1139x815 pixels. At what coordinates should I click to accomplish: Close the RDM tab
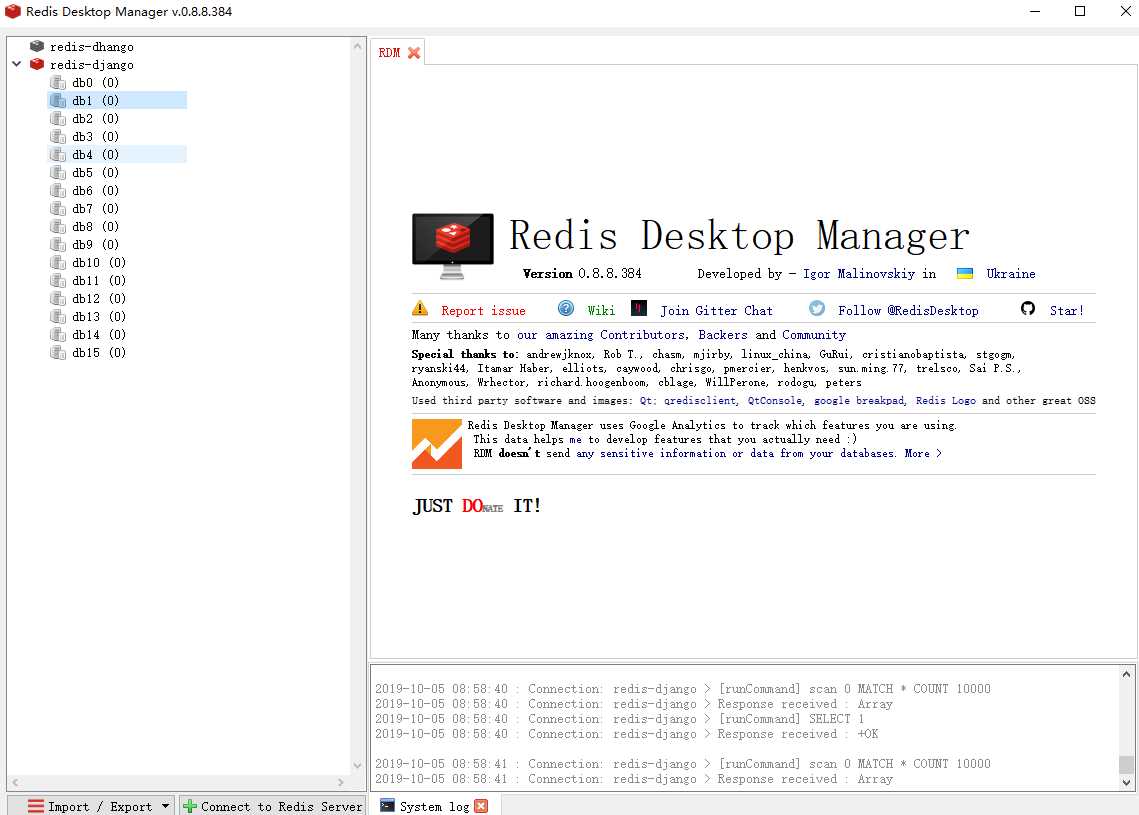(414, 53)
